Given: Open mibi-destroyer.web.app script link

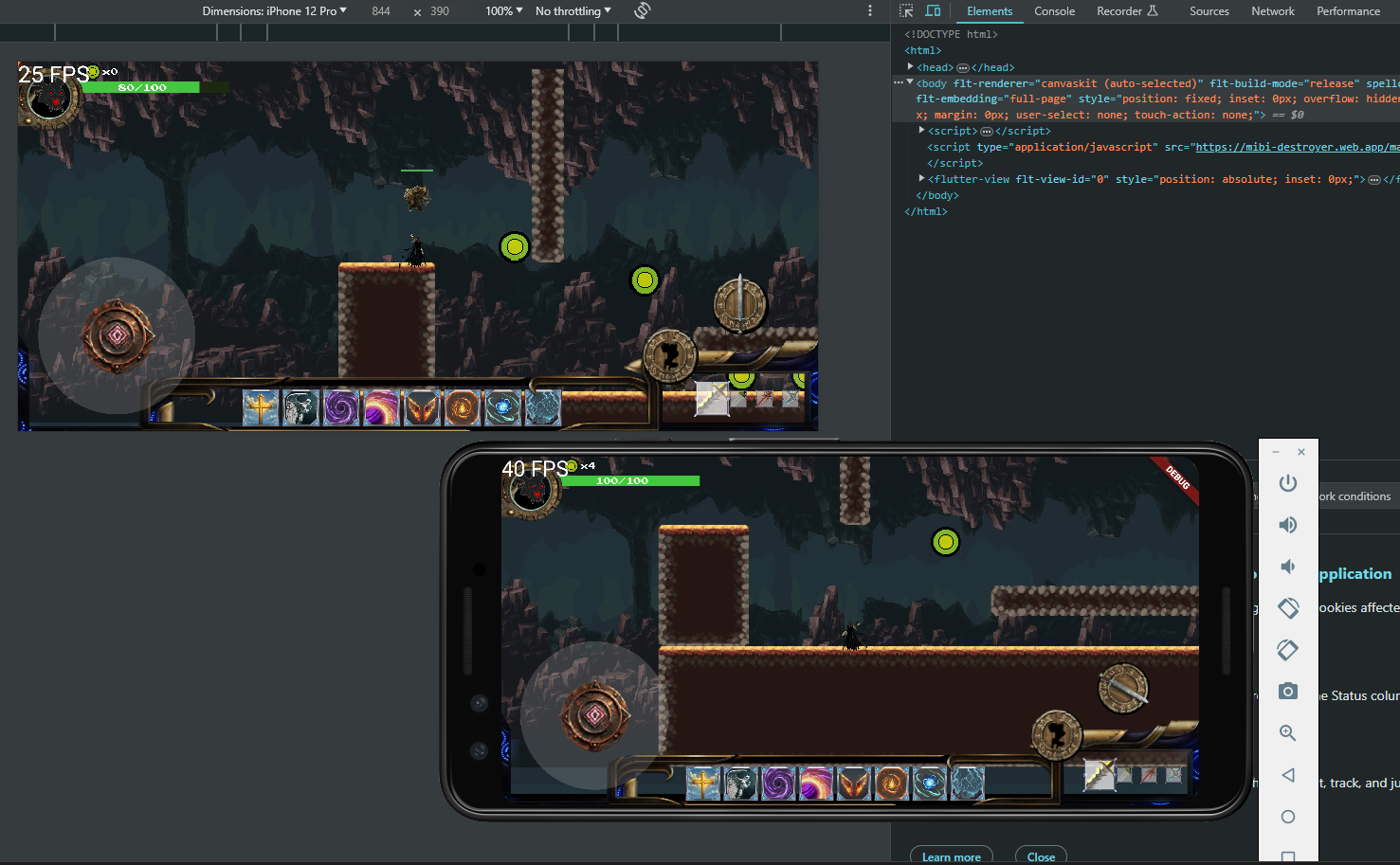Looking at the screenshot, I should (x=1297, y=147).
